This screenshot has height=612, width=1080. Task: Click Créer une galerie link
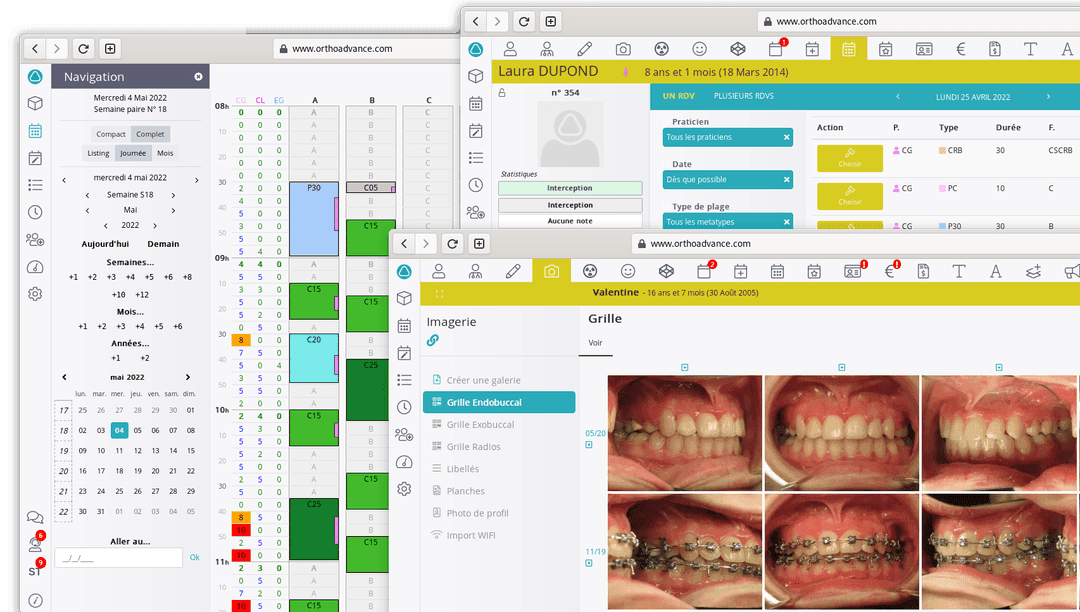483,380
